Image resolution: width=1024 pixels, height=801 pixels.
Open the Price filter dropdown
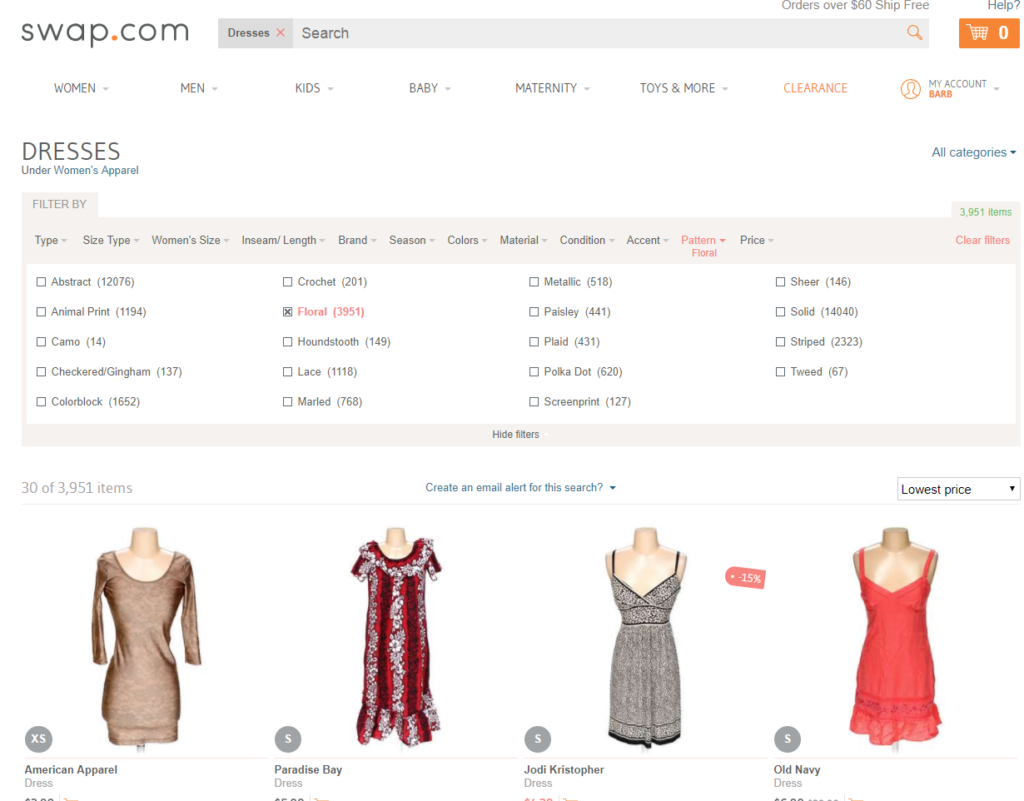(x=757, y=240)
